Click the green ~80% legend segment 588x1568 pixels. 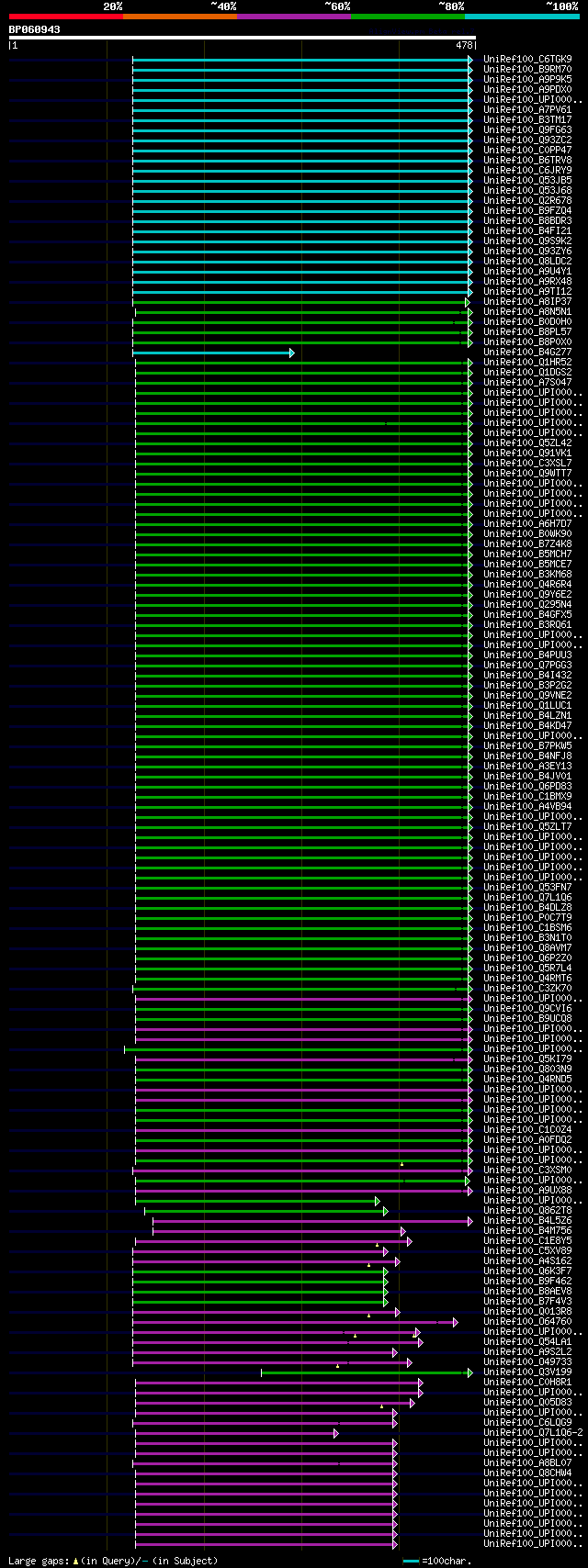tap(408, 16)
